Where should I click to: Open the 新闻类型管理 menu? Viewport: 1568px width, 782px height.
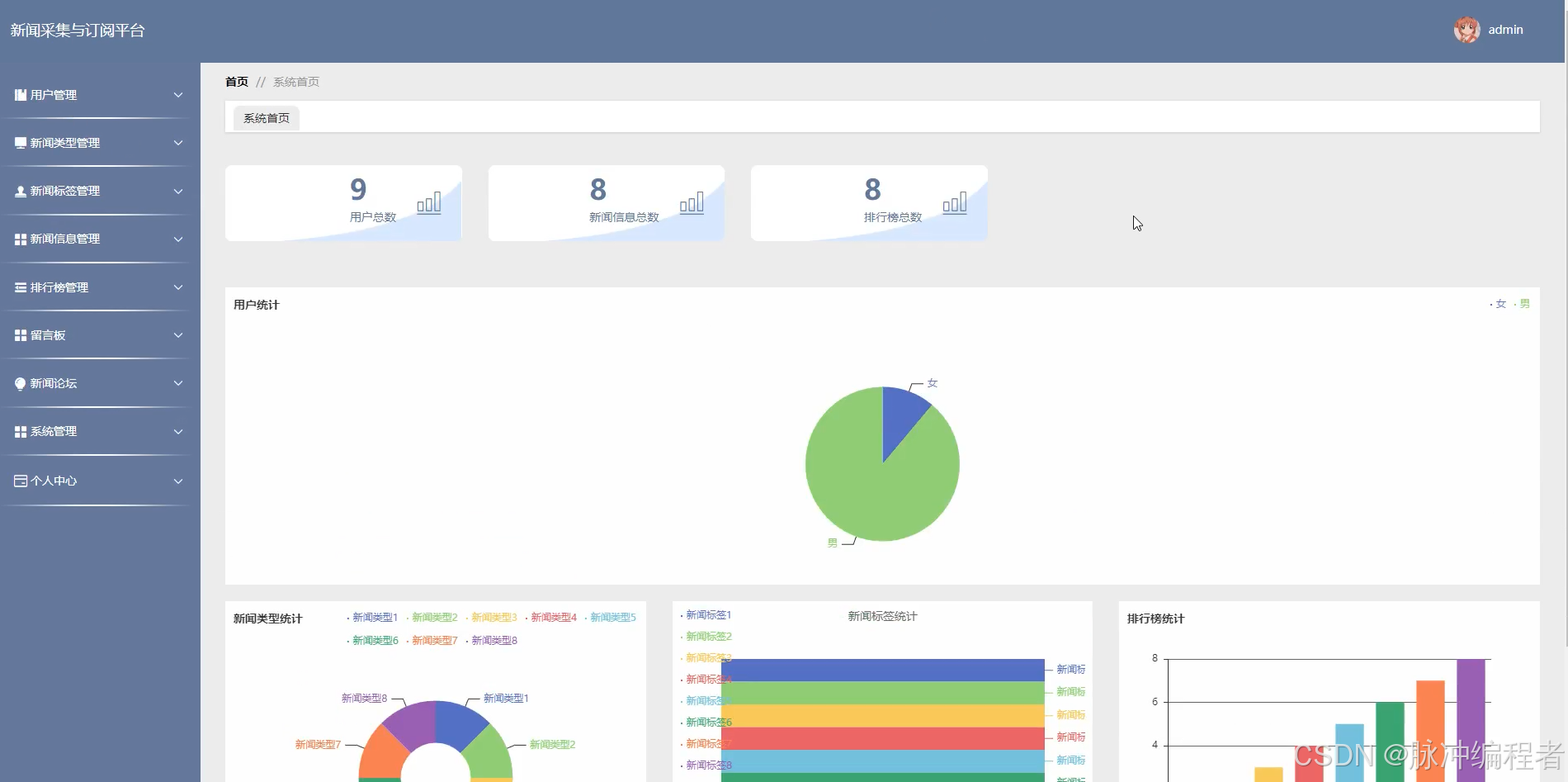coord(100,143)
